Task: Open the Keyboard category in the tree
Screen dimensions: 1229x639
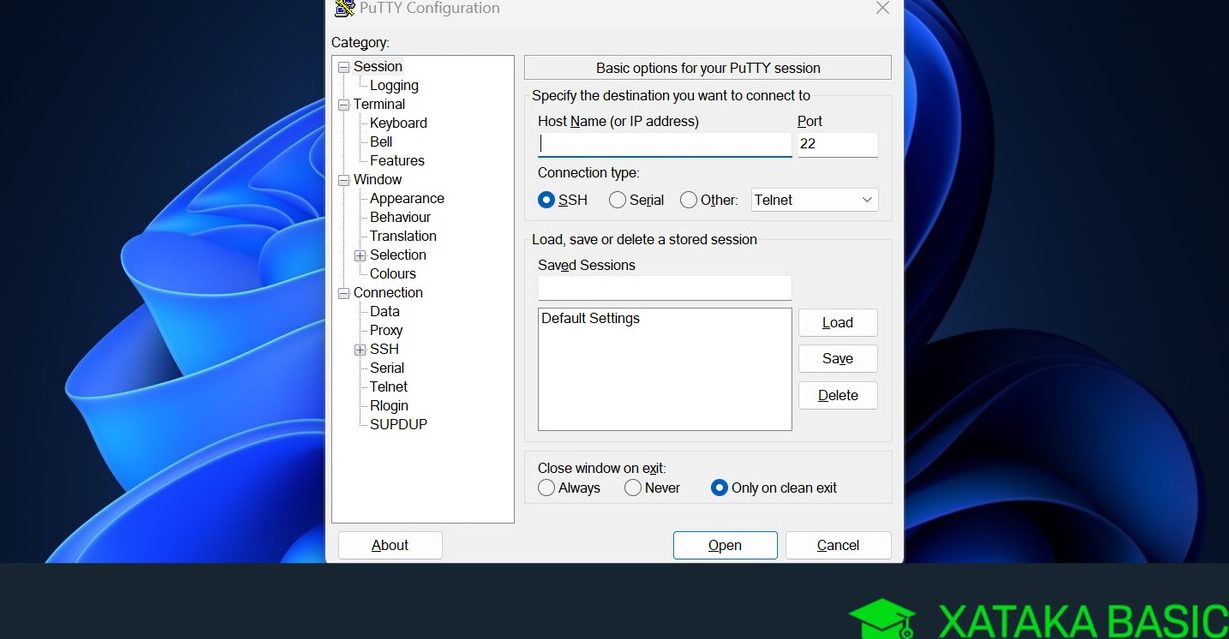Action: coord(398,122)
